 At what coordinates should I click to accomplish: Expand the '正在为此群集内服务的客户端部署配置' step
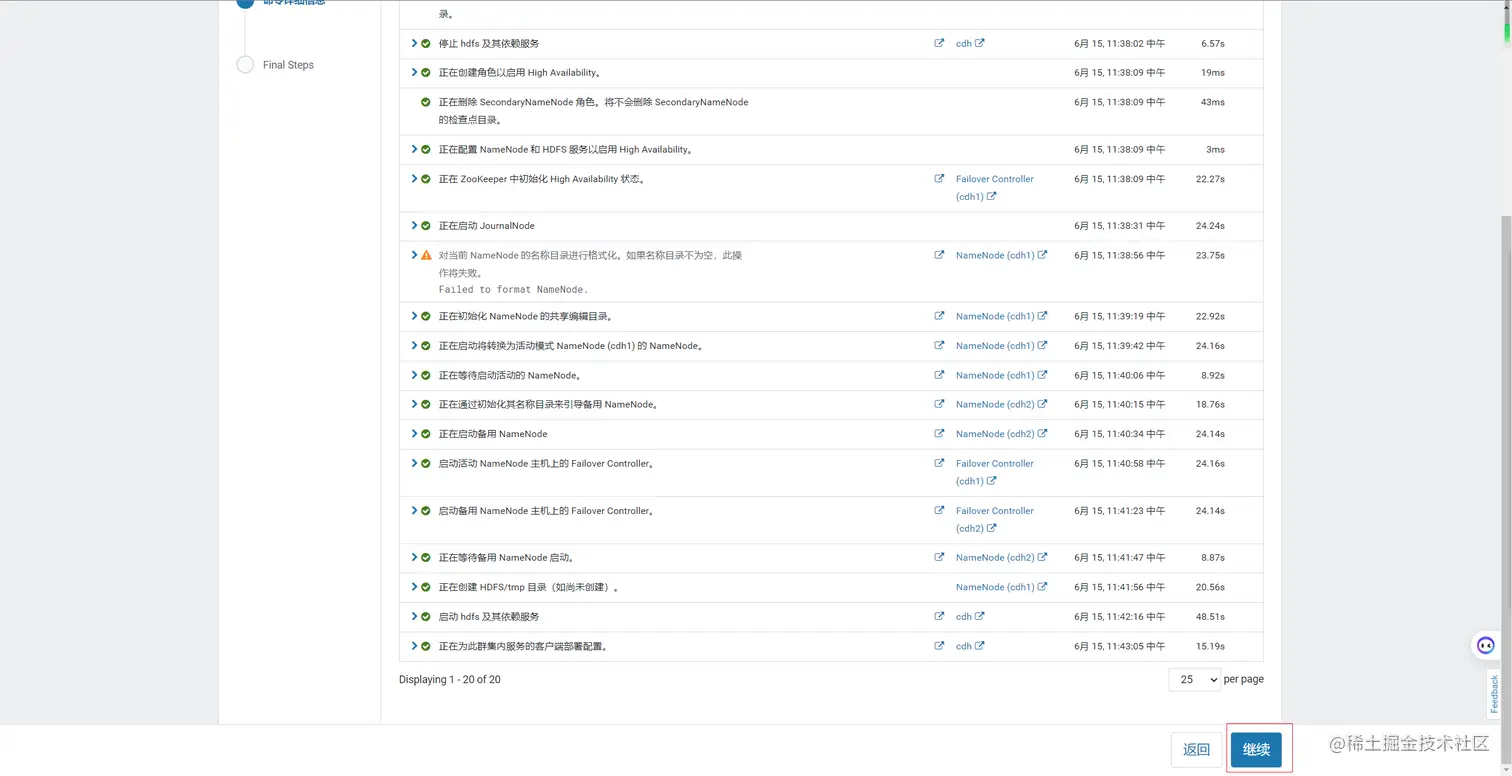(x=414, y=646)
